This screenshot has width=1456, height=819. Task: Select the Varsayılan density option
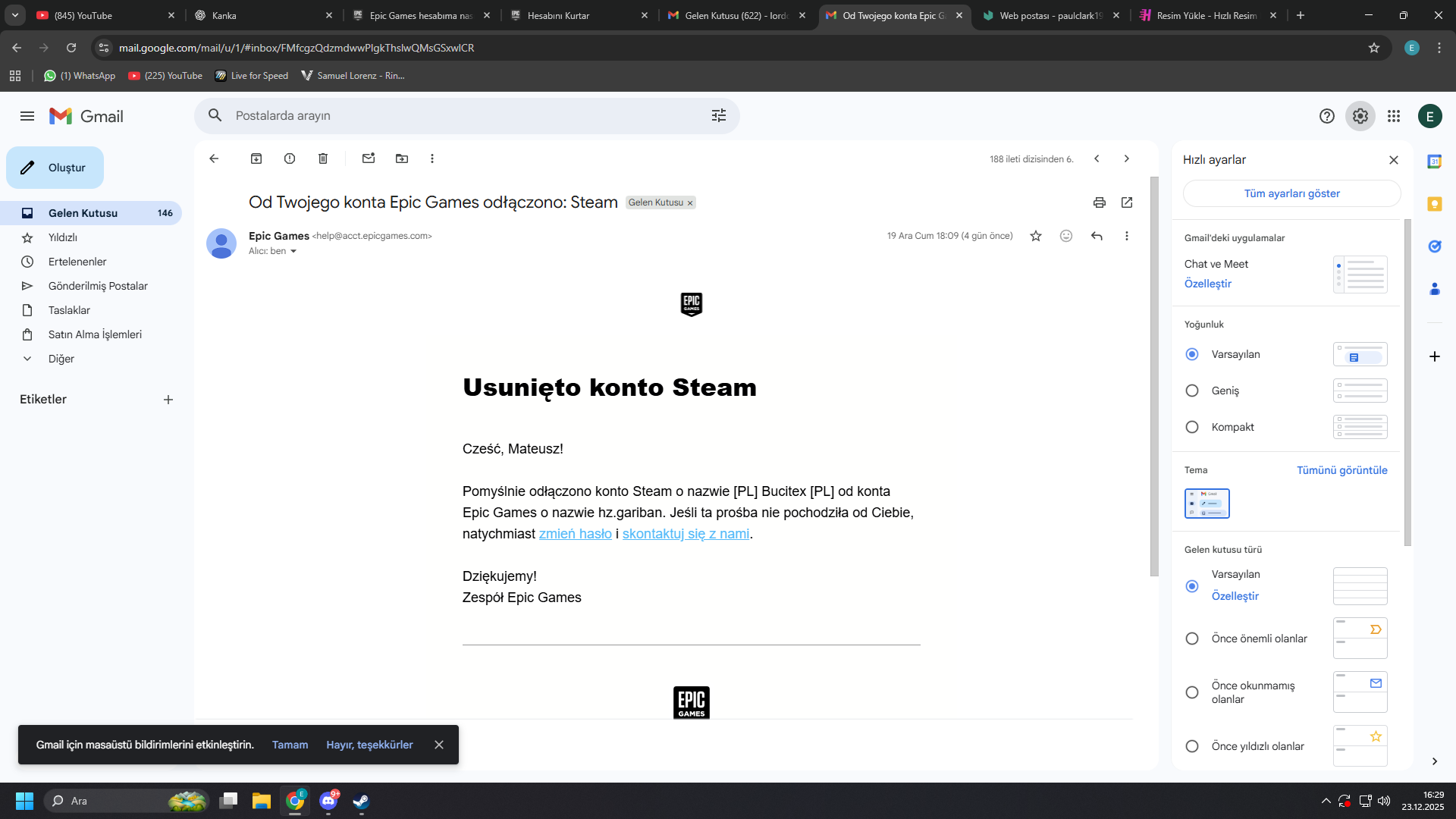click(x=1192, y=354)
